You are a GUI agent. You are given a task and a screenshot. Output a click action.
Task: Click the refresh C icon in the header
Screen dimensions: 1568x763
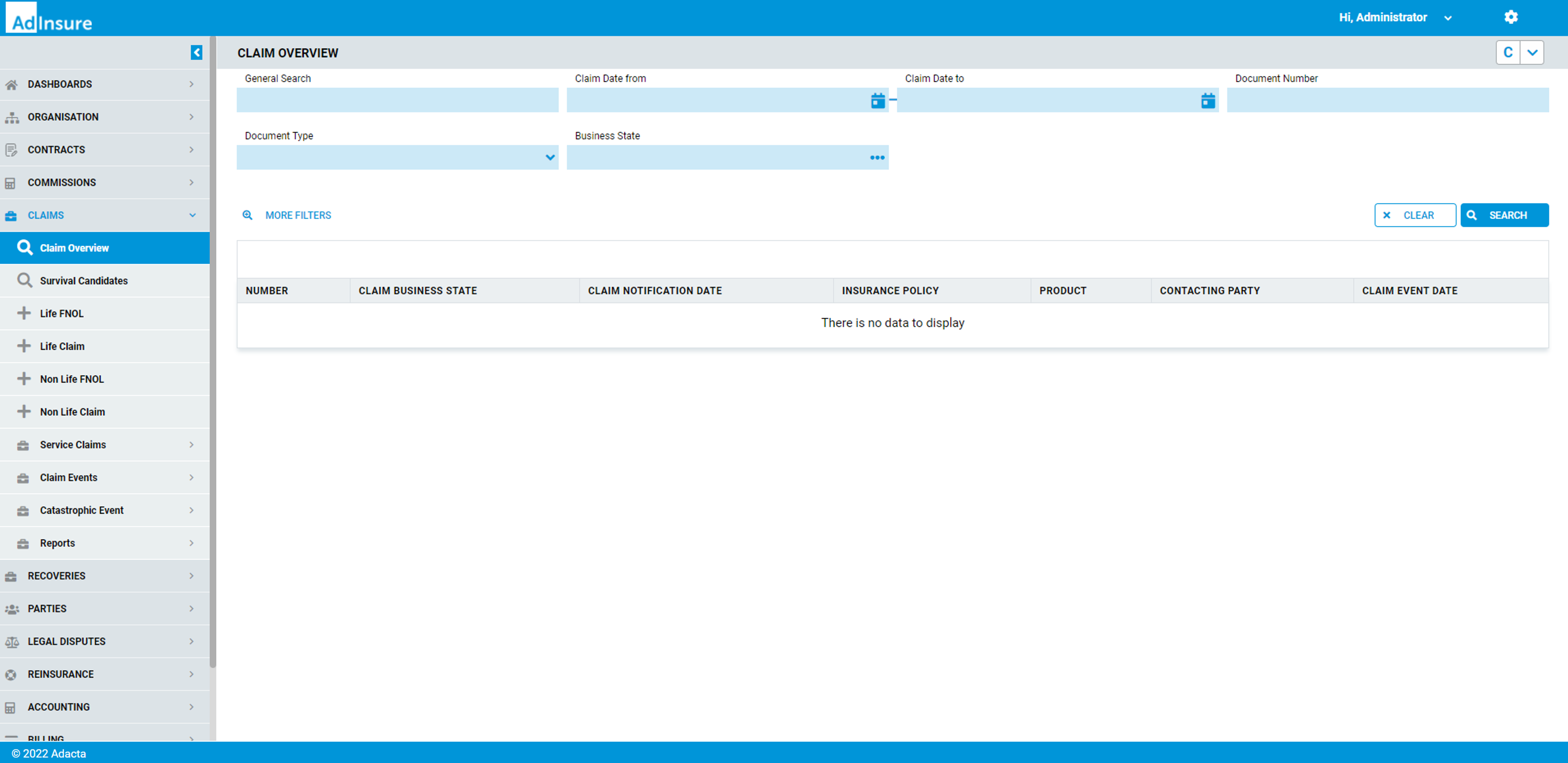click(1508, 52)
